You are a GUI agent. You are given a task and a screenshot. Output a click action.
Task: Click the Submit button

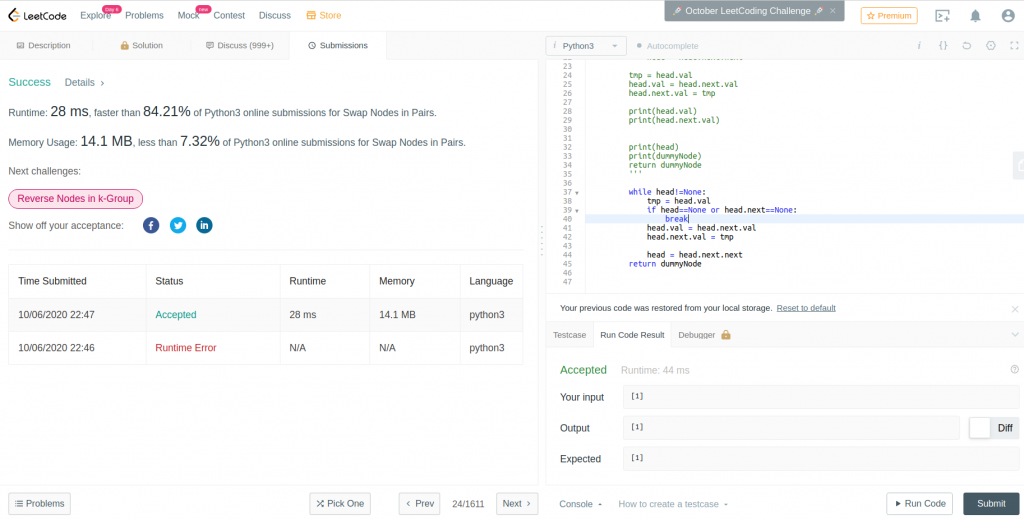(991, 504)
